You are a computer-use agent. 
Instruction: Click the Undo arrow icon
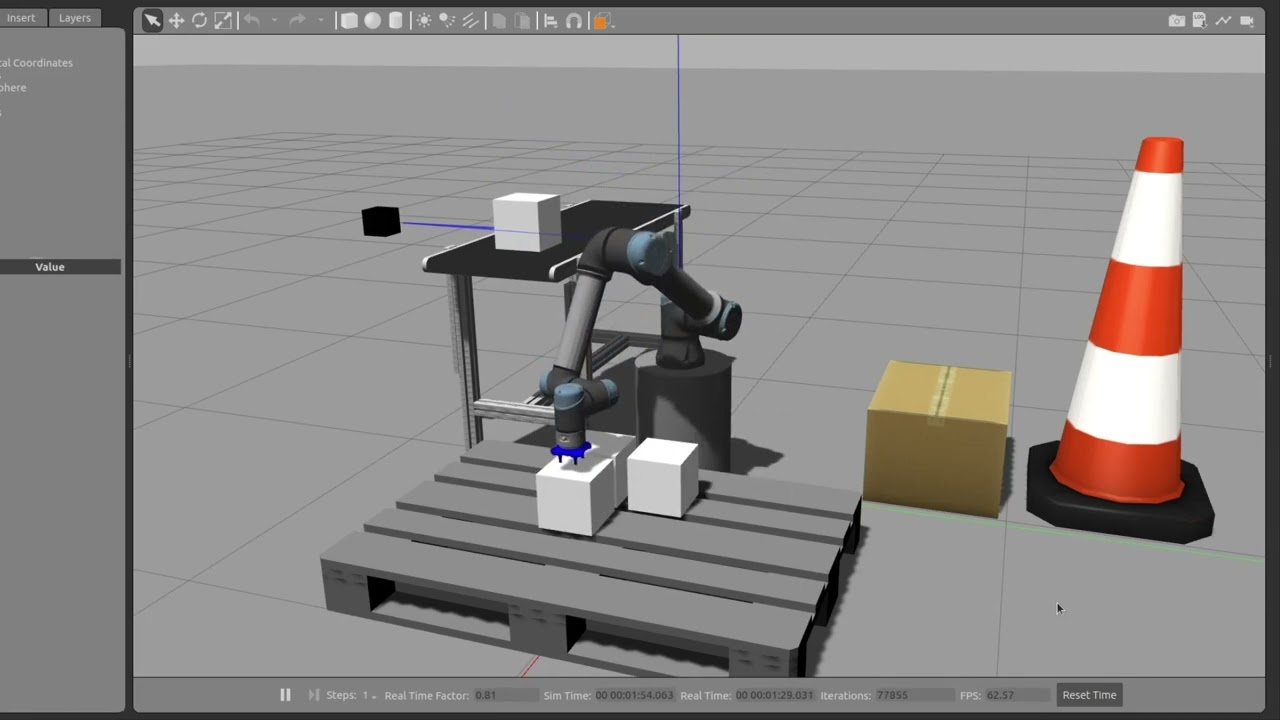coord(251,20)
